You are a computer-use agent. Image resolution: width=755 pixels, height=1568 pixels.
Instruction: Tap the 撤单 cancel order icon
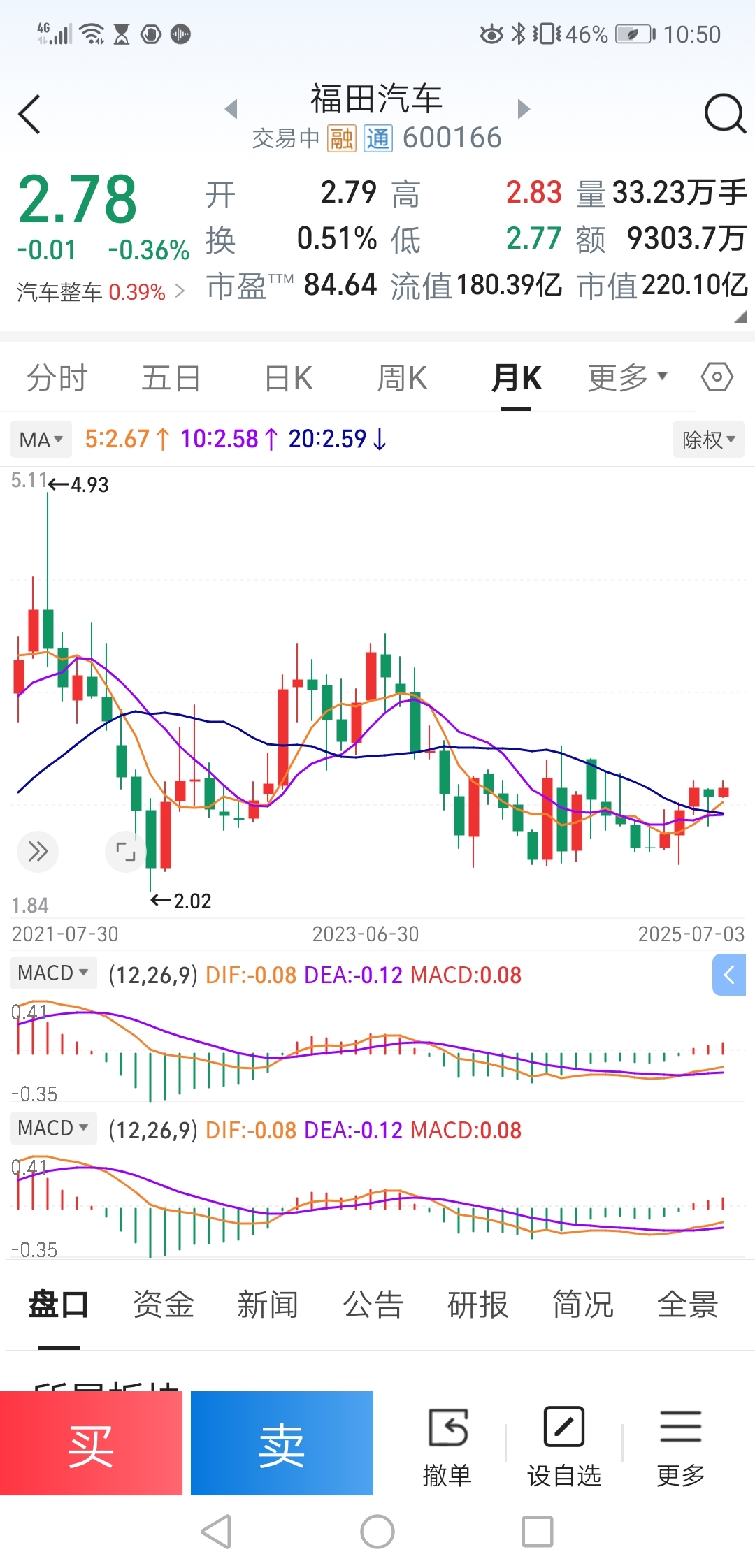[447, 1446]
